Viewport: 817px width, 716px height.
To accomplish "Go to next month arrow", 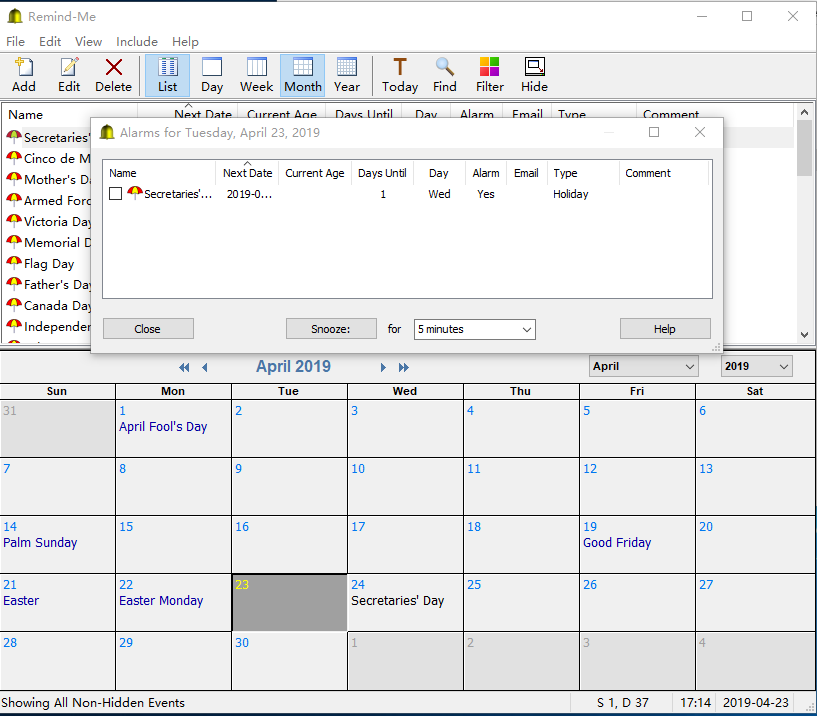I will point(383,367).
